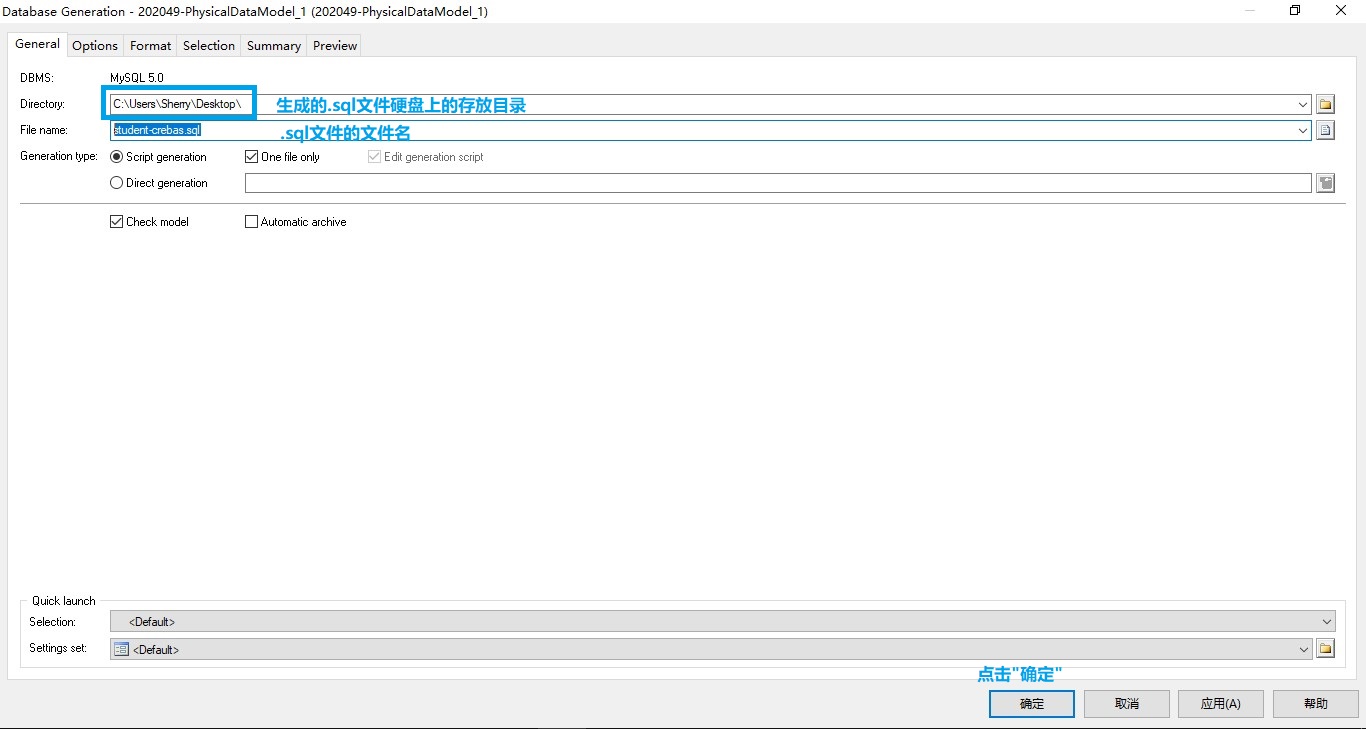
Task: Click the folder icon at Settings set row
Action: pyautogui.click(x=1325, y=648)
